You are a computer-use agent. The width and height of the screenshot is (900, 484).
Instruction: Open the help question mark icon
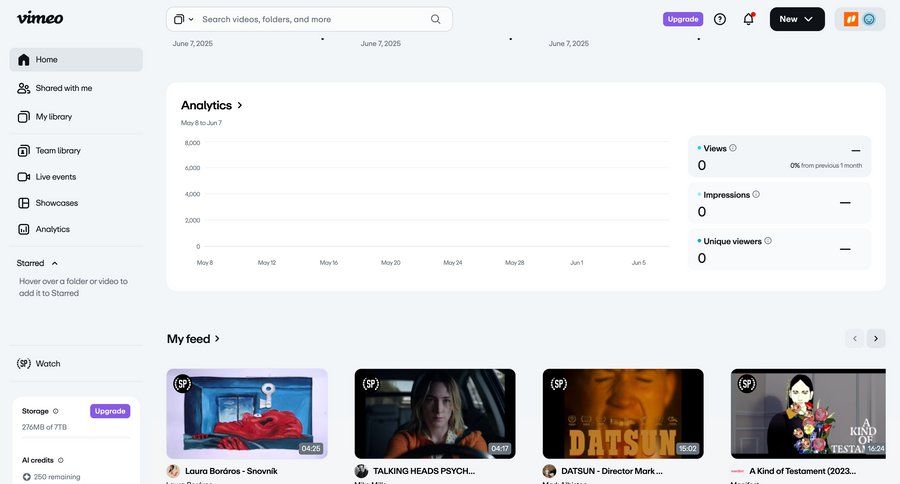click(720, 19)
